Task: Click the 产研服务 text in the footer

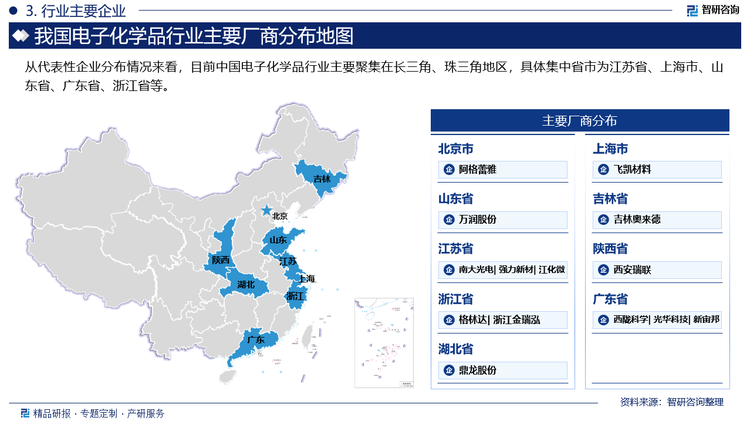Action: coord(145,413)
